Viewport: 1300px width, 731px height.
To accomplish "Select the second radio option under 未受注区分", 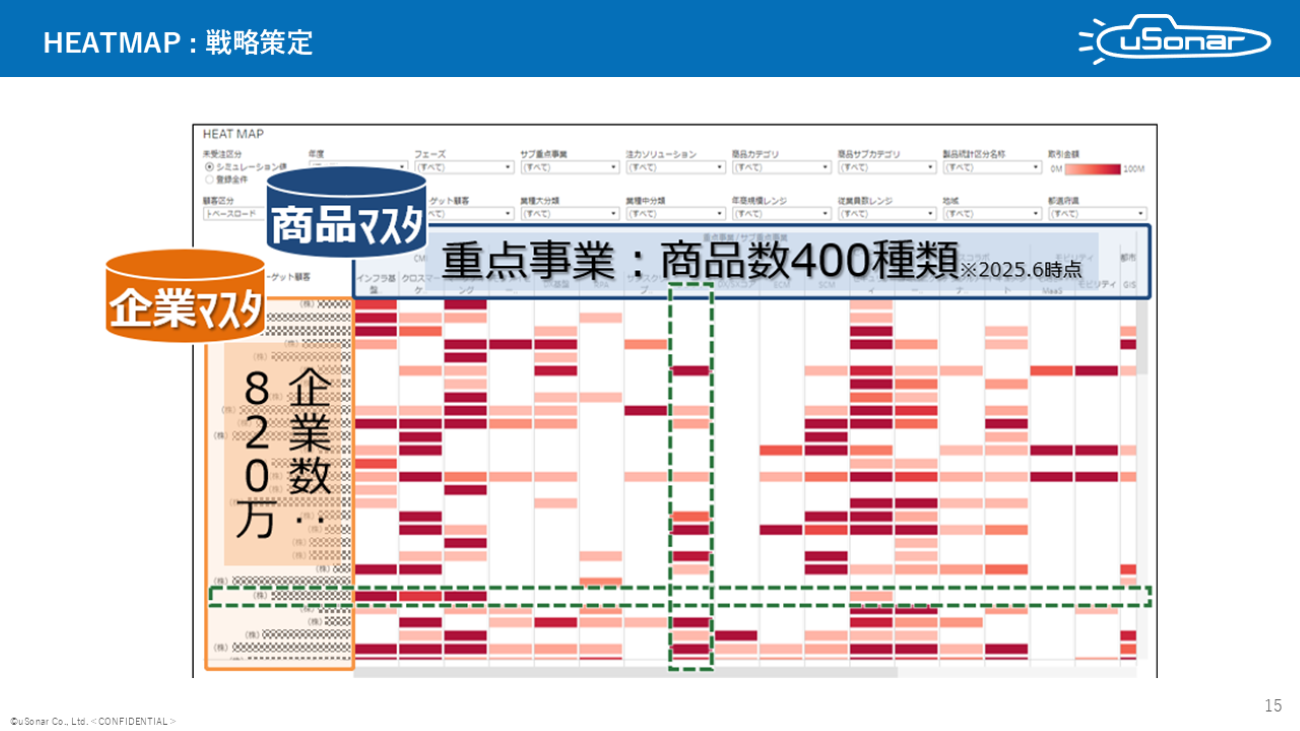I will click(209, 180).
